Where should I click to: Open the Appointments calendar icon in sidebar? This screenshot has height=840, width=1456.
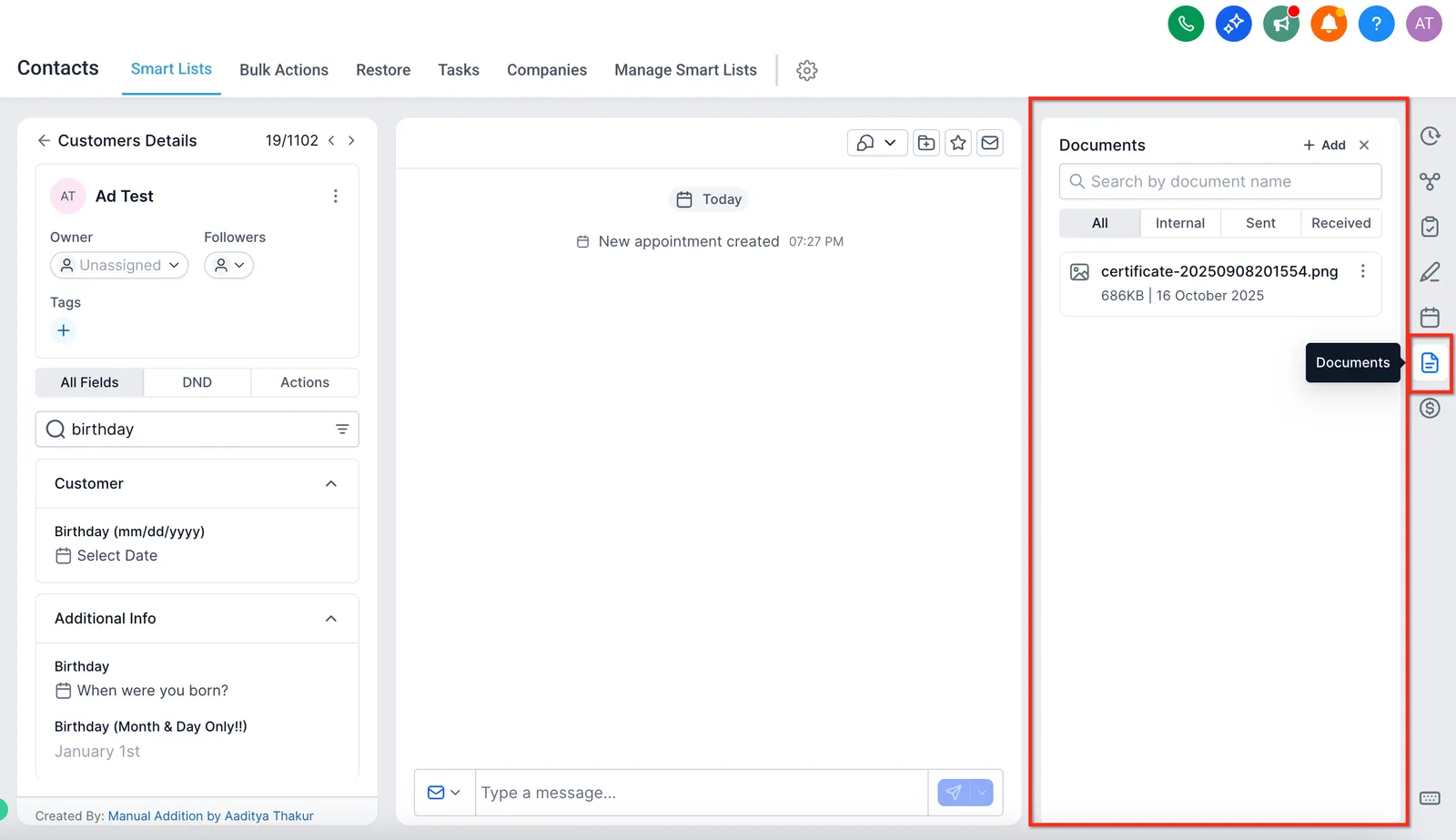click(1430, 318)
